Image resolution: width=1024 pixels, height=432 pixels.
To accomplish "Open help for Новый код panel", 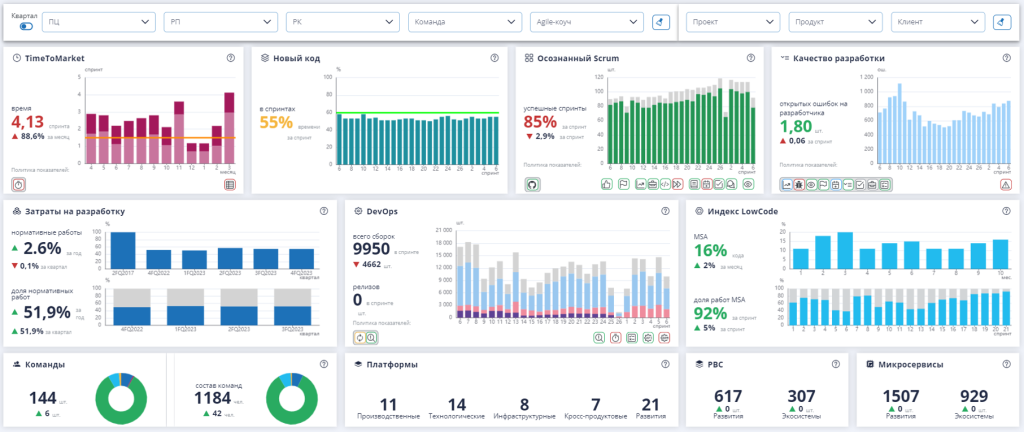I will (x=494, y=58).
